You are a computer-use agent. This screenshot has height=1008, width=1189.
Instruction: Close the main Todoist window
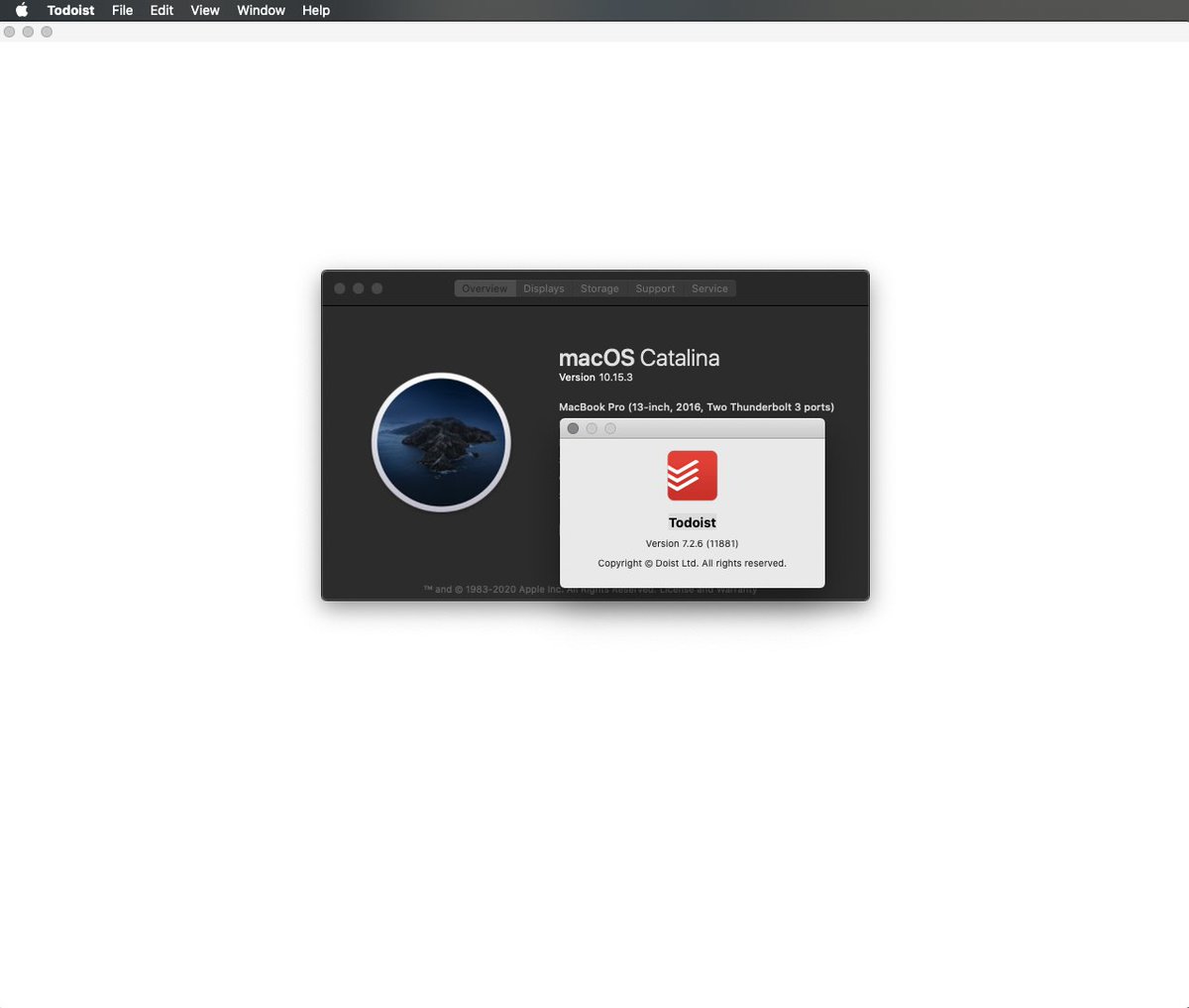click(x=10, y=32)
